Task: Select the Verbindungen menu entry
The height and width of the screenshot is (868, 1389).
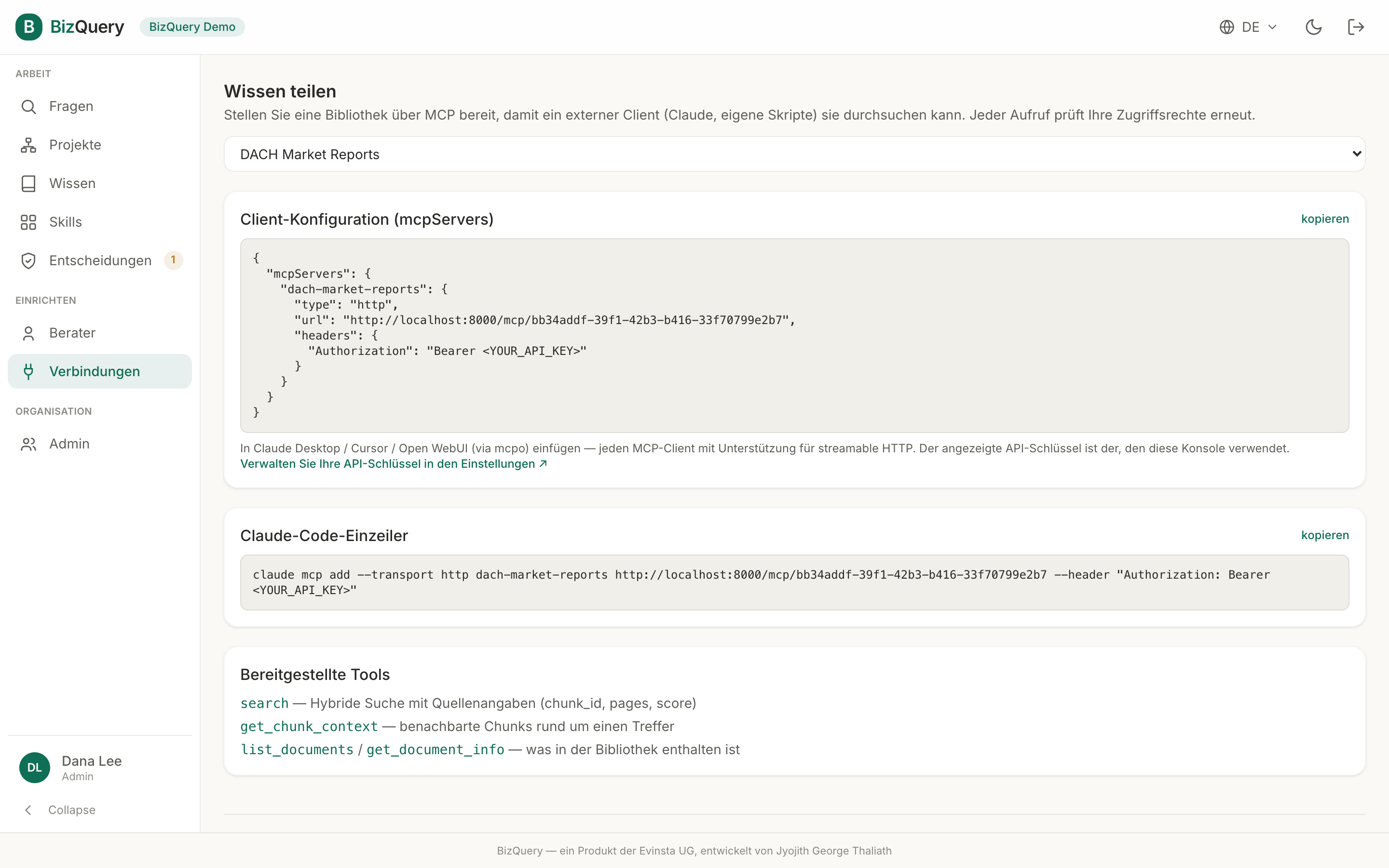Action: tap(100, 371)
